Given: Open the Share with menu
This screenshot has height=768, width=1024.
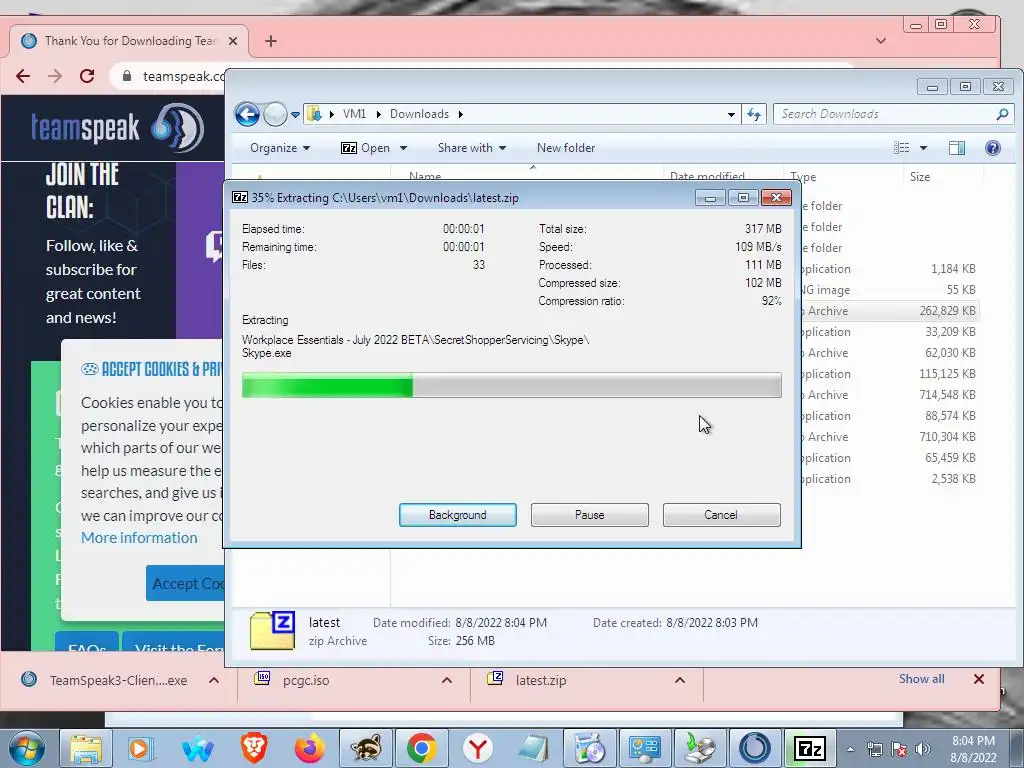Looking at the screenshot, I should (x=472, y=148).
